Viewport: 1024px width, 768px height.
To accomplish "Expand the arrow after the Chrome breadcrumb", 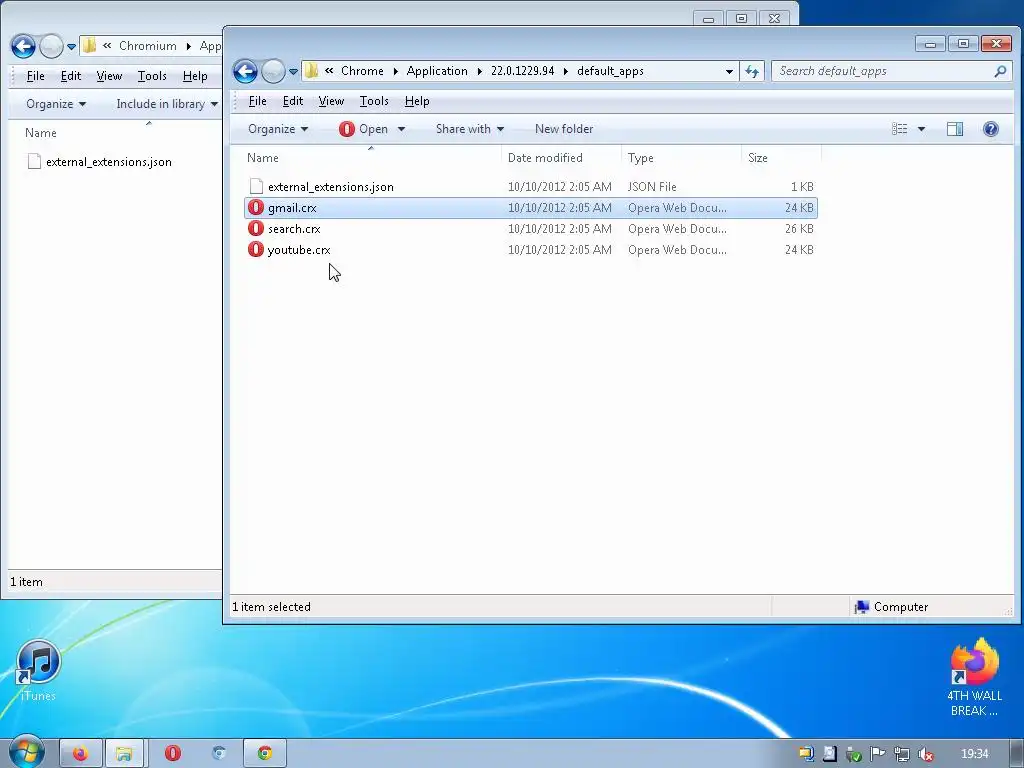I will pos(395,71).
